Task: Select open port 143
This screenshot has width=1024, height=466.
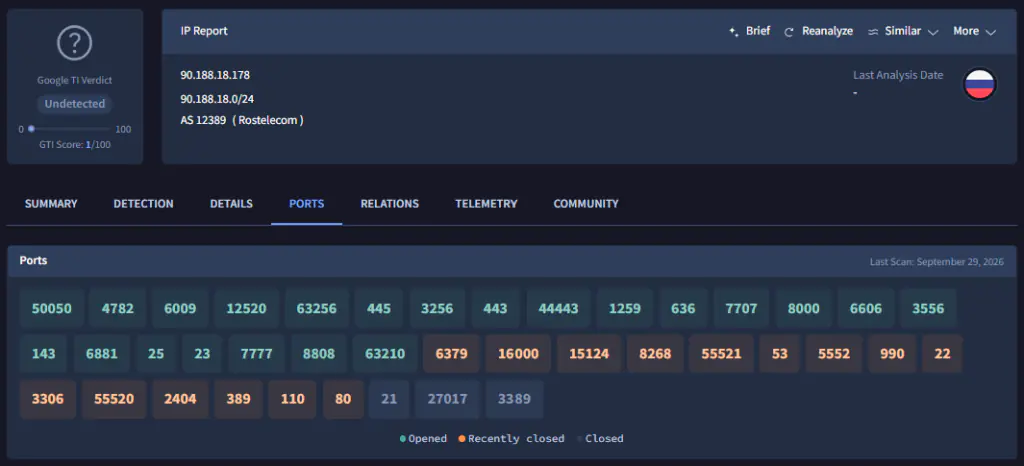Action: coord(44,354)
